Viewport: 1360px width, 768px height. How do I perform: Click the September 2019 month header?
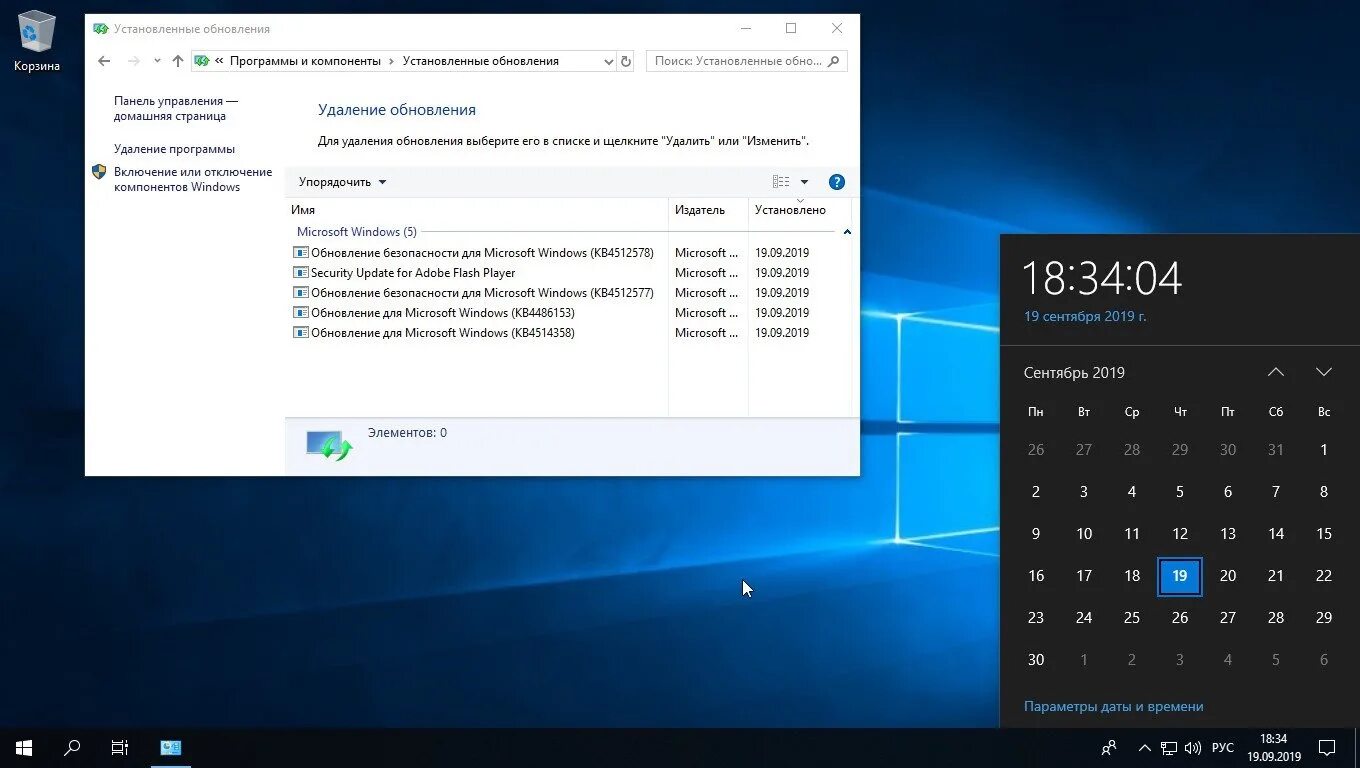[1074, 372]
